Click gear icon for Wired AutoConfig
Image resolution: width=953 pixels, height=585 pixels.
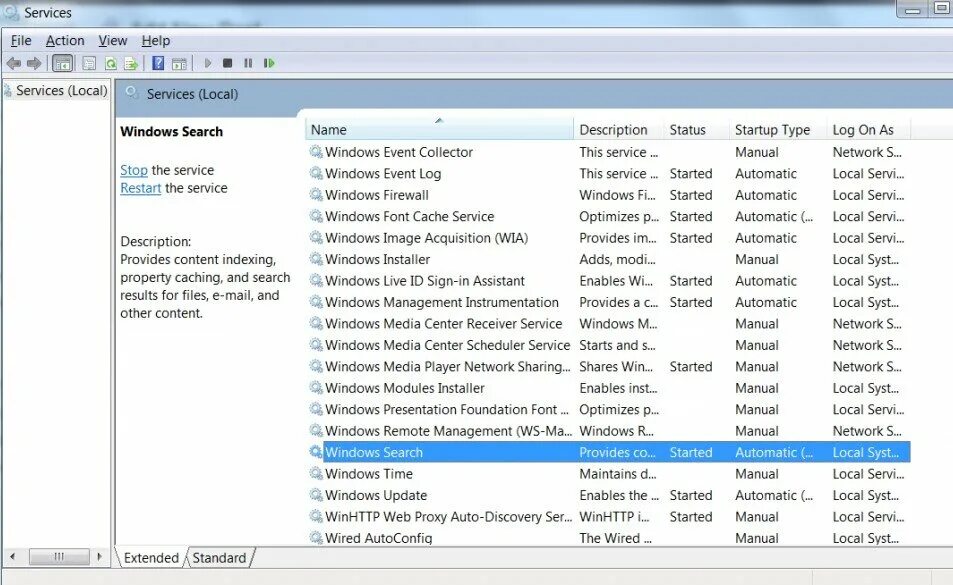(x=316, y=538)
